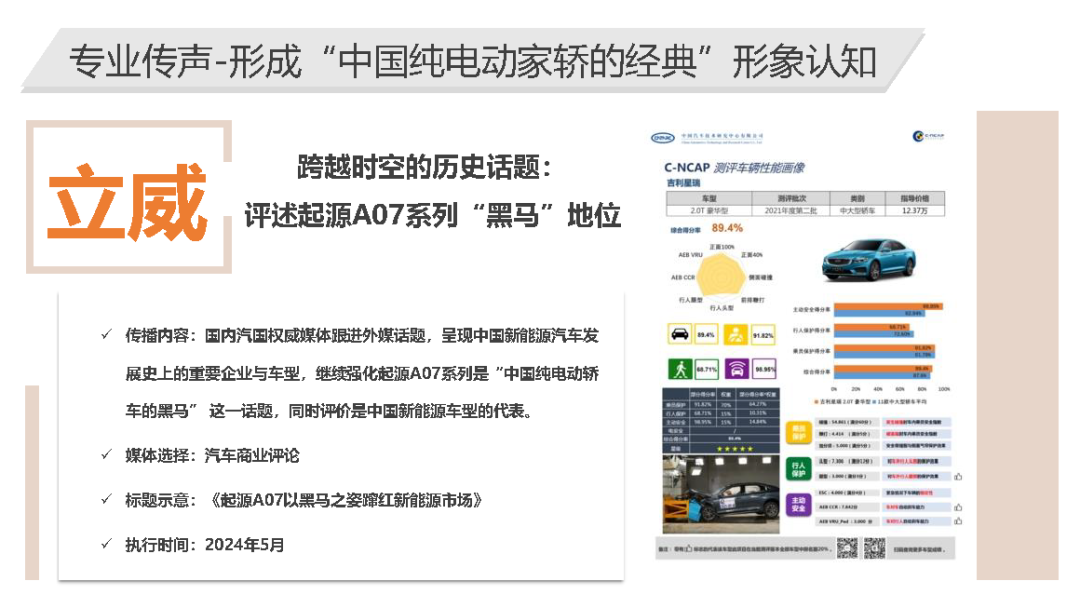Click the green 行人保护 badge
The width and height of the screenshot is (1080, 608).
pyautogui.click(x=798, y=469)
